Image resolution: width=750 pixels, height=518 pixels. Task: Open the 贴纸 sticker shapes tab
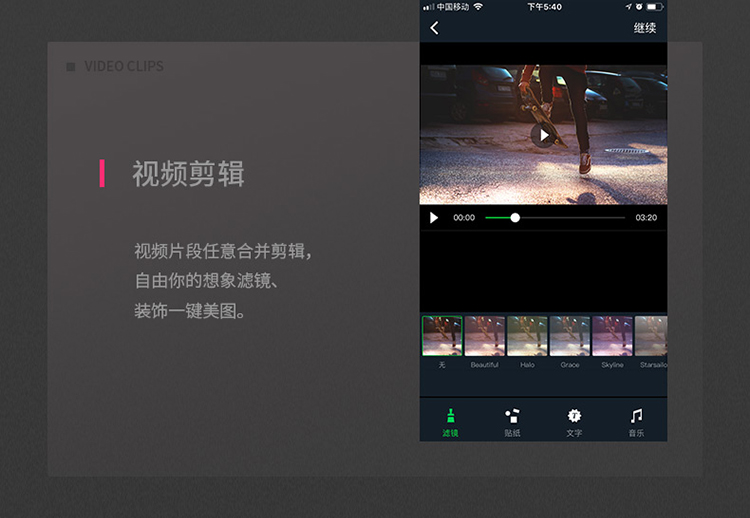[x=512, y=422]
